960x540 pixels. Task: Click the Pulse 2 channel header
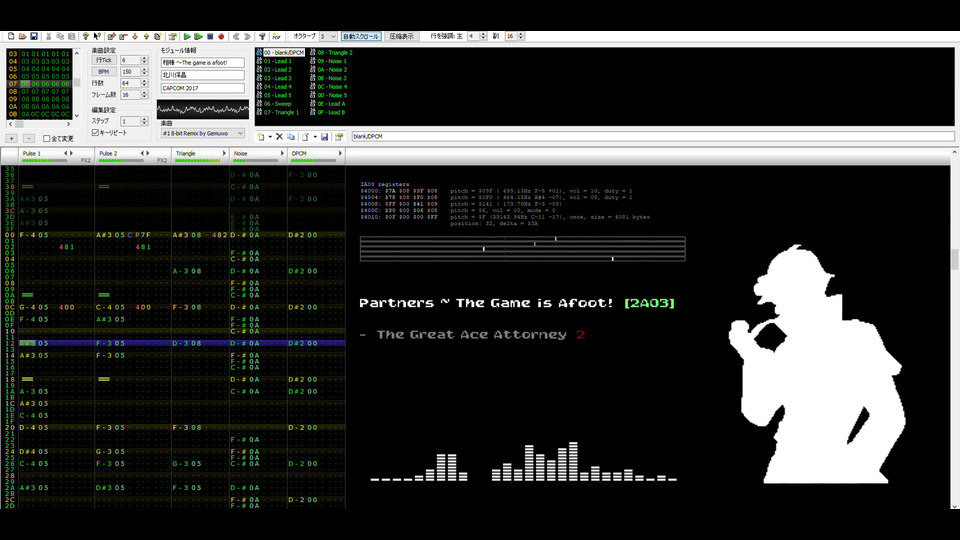tap(133, 157)
